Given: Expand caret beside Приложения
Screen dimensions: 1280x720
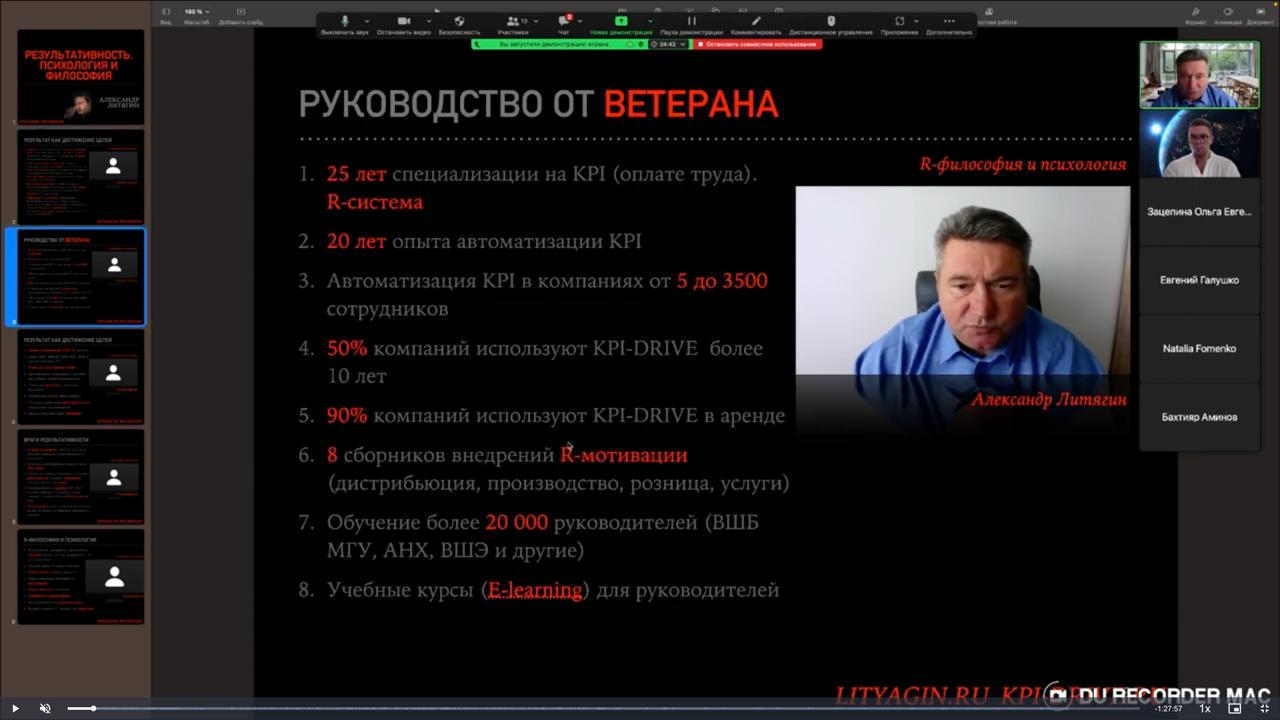Looking at the screenshot, I should (x=917, y=21).
